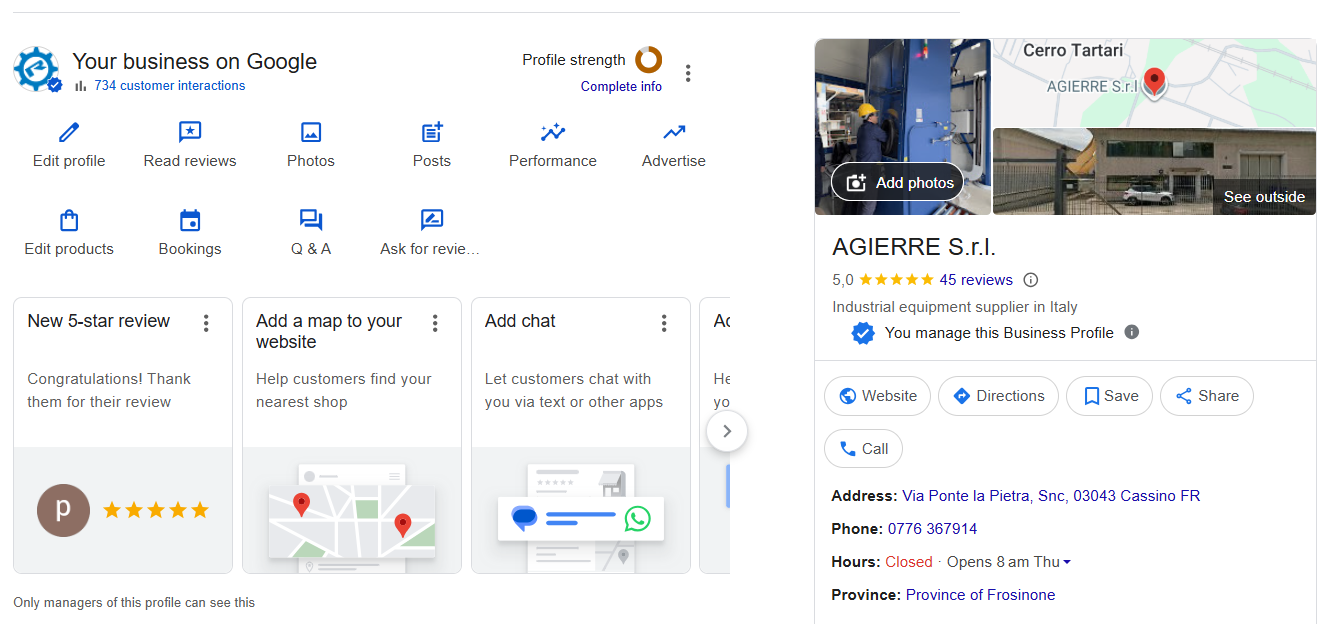Open the Advertise trending arrow icon
The height and width of the screenshot is (624, 1329).
pyautogui.click(x=674, y=132)
